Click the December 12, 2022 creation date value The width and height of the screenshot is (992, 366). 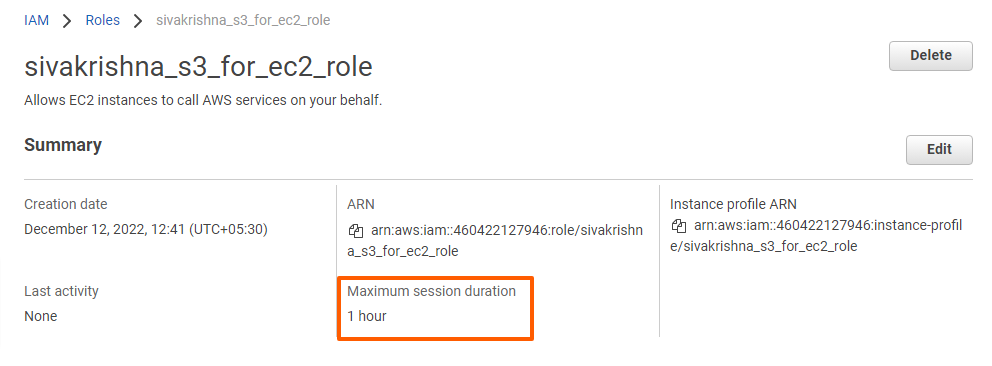click(x=146, y=229)
